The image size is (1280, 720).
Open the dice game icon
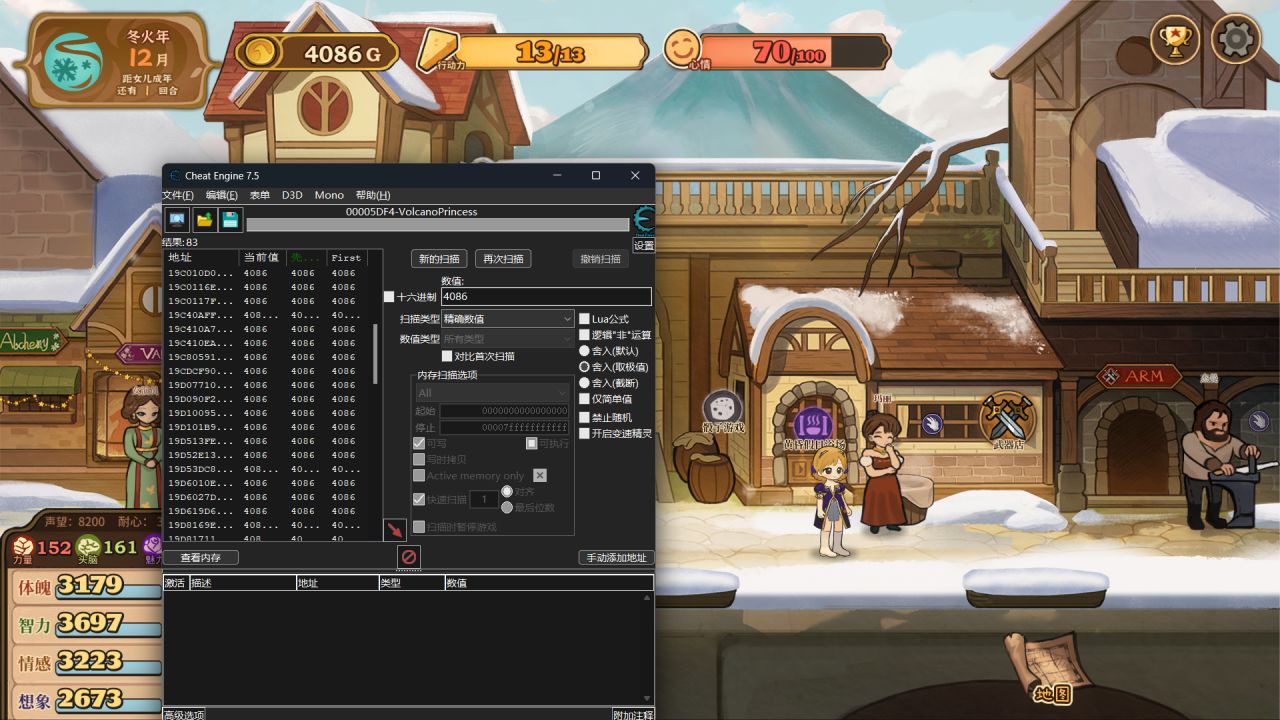(x=722, y=411)
